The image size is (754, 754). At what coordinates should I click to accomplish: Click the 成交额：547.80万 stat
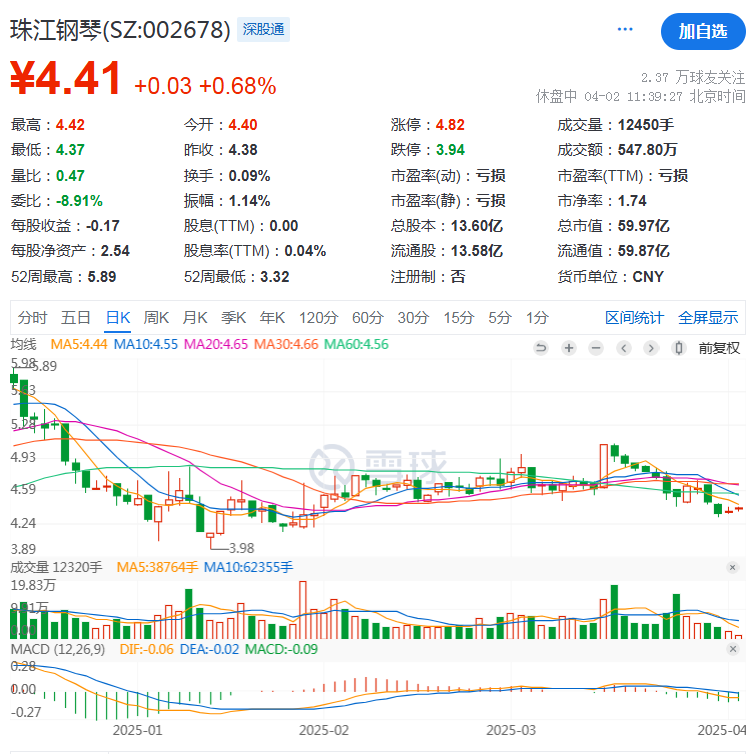pyautogui.click(x=617, y=150)
